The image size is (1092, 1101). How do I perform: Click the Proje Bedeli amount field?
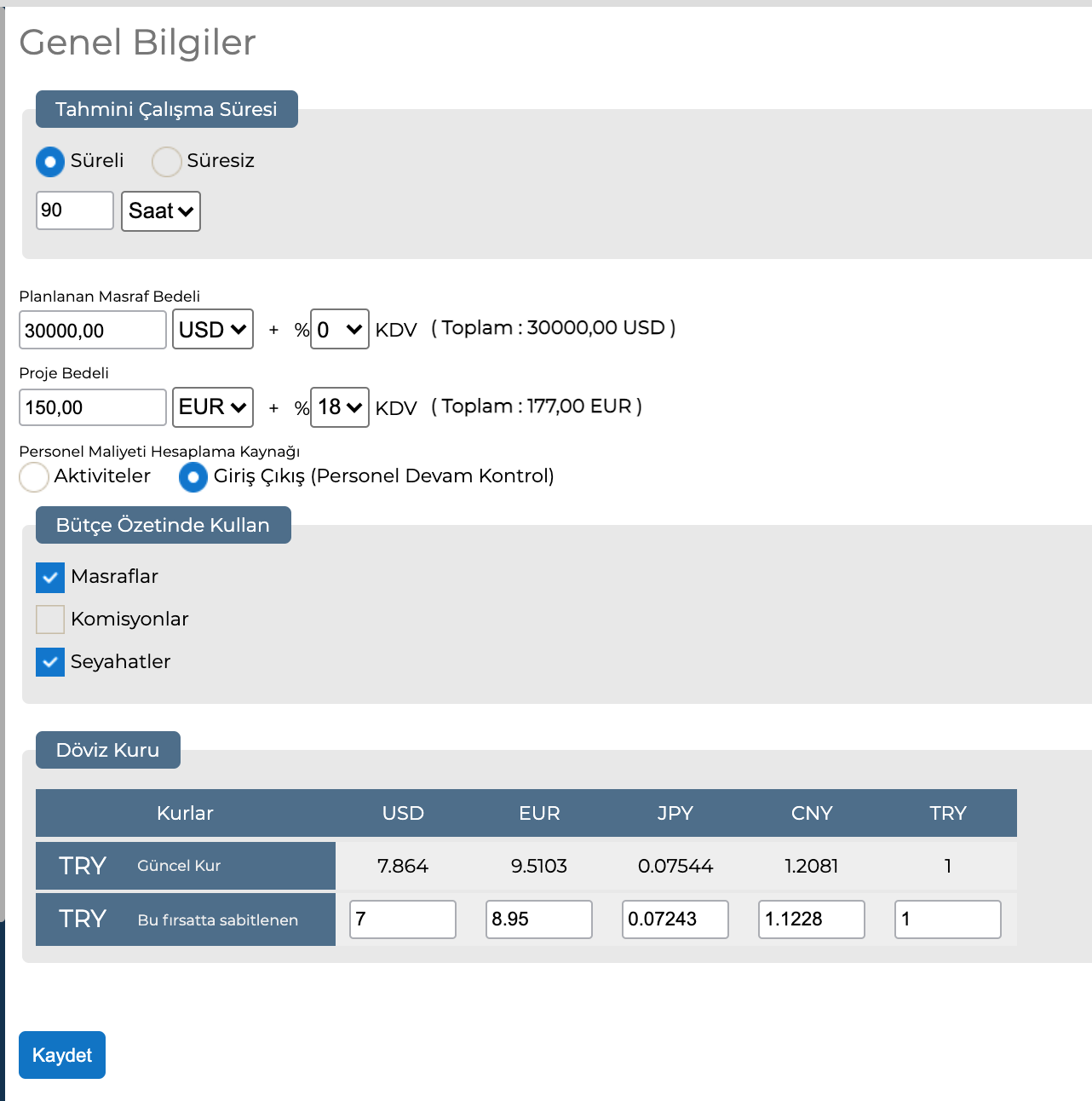(x=93, y=407)
